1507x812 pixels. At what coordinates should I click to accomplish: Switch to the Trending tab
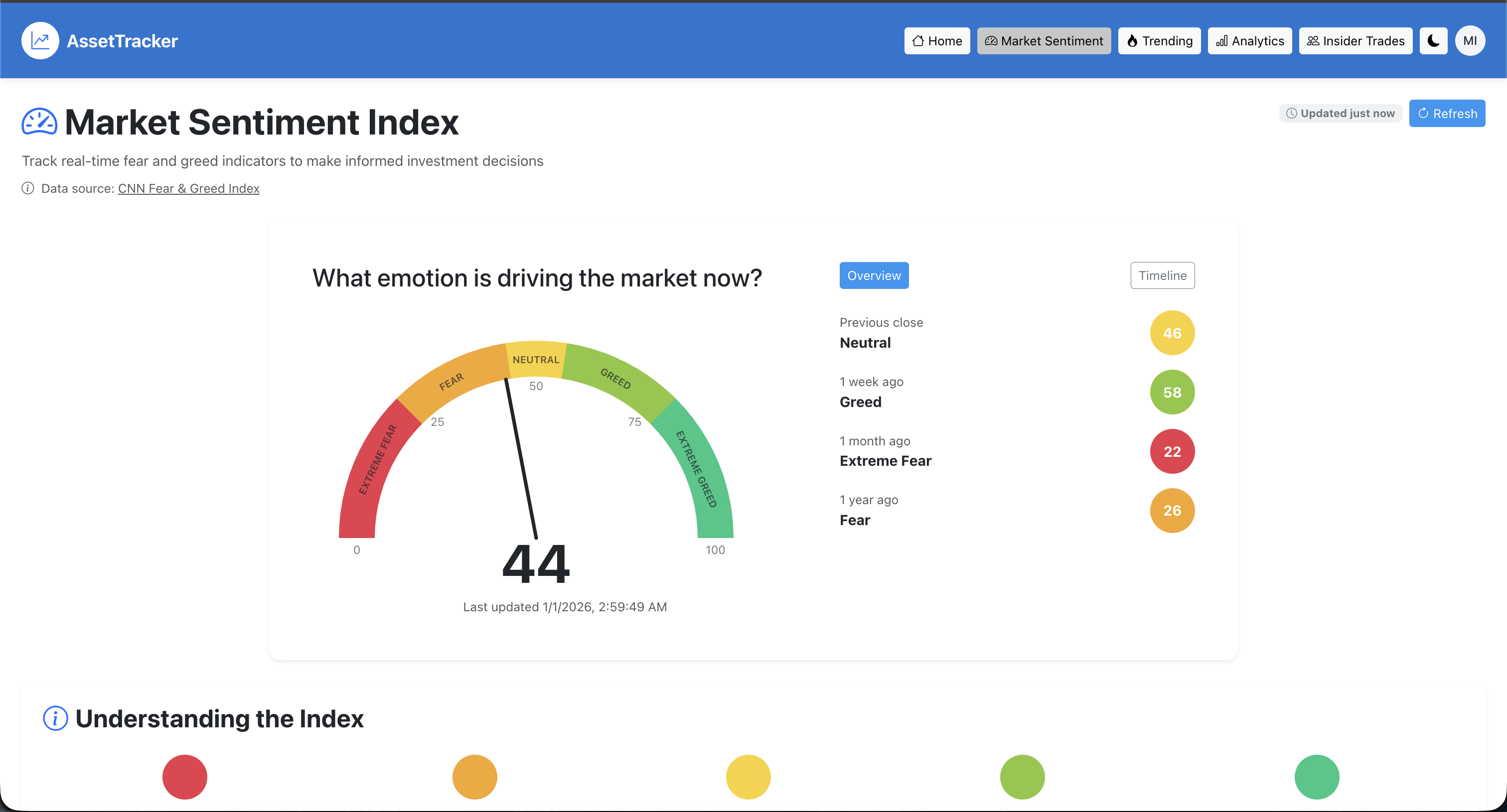click(1159, 40)
